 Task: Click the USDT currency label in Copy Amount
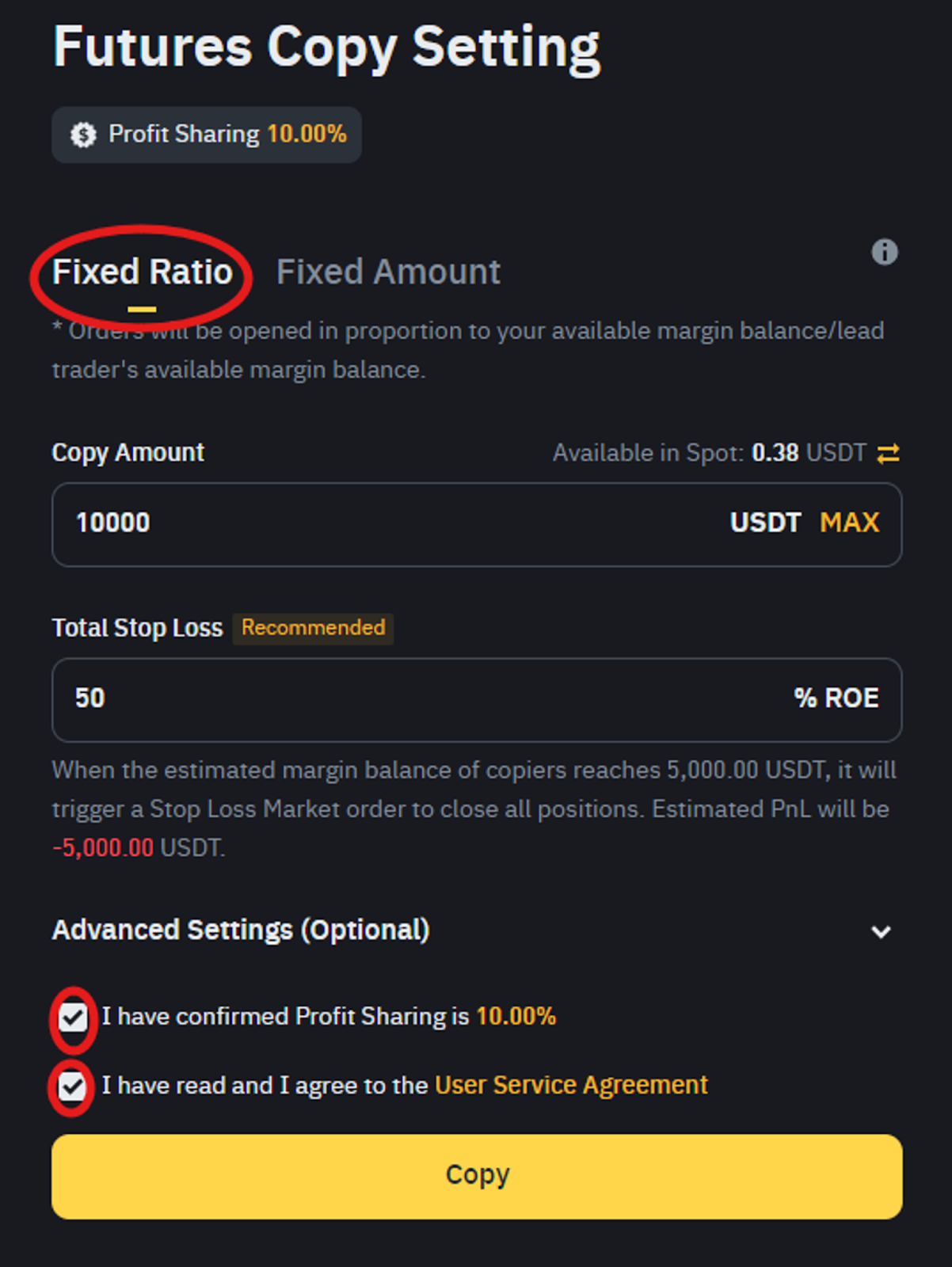point(765,523)
